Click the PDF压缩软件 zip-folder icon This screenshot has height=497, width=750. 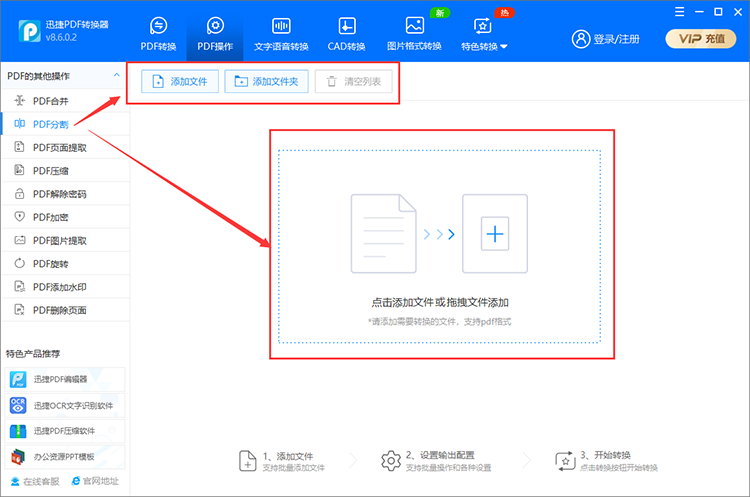[x=19, y=431]
